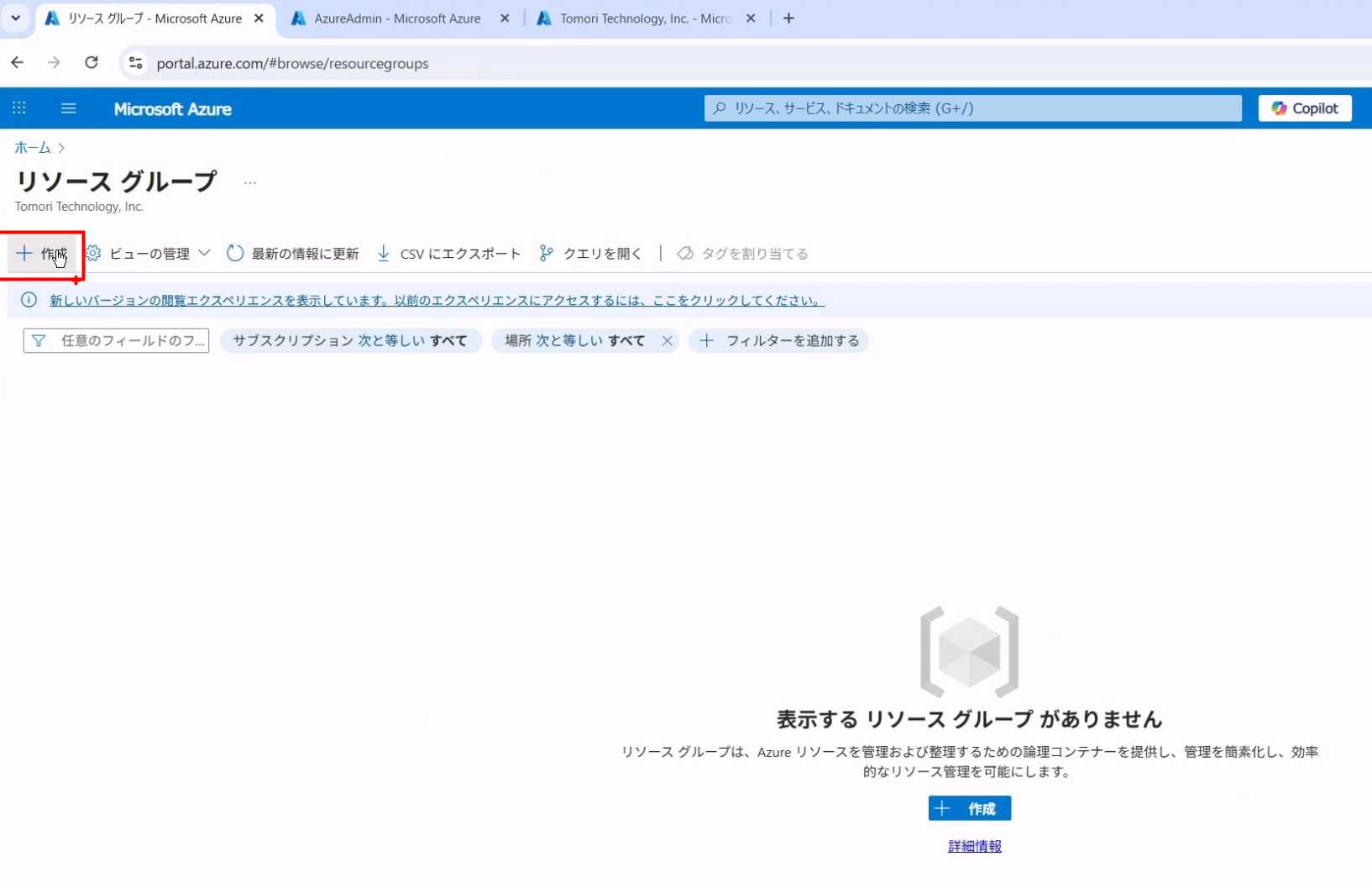Focus the Azure resource search bar

click(x=972, y=108)
